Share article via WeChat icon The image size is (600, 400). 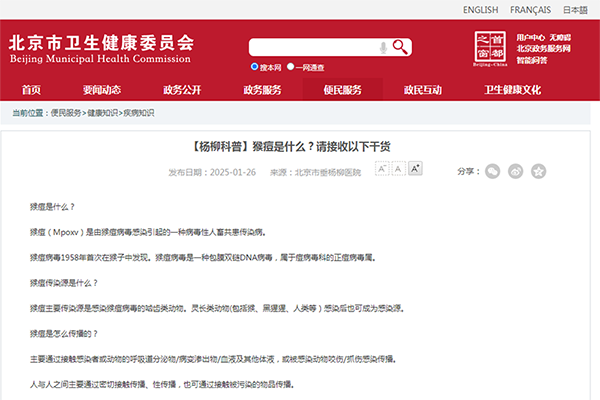(492, 172)
